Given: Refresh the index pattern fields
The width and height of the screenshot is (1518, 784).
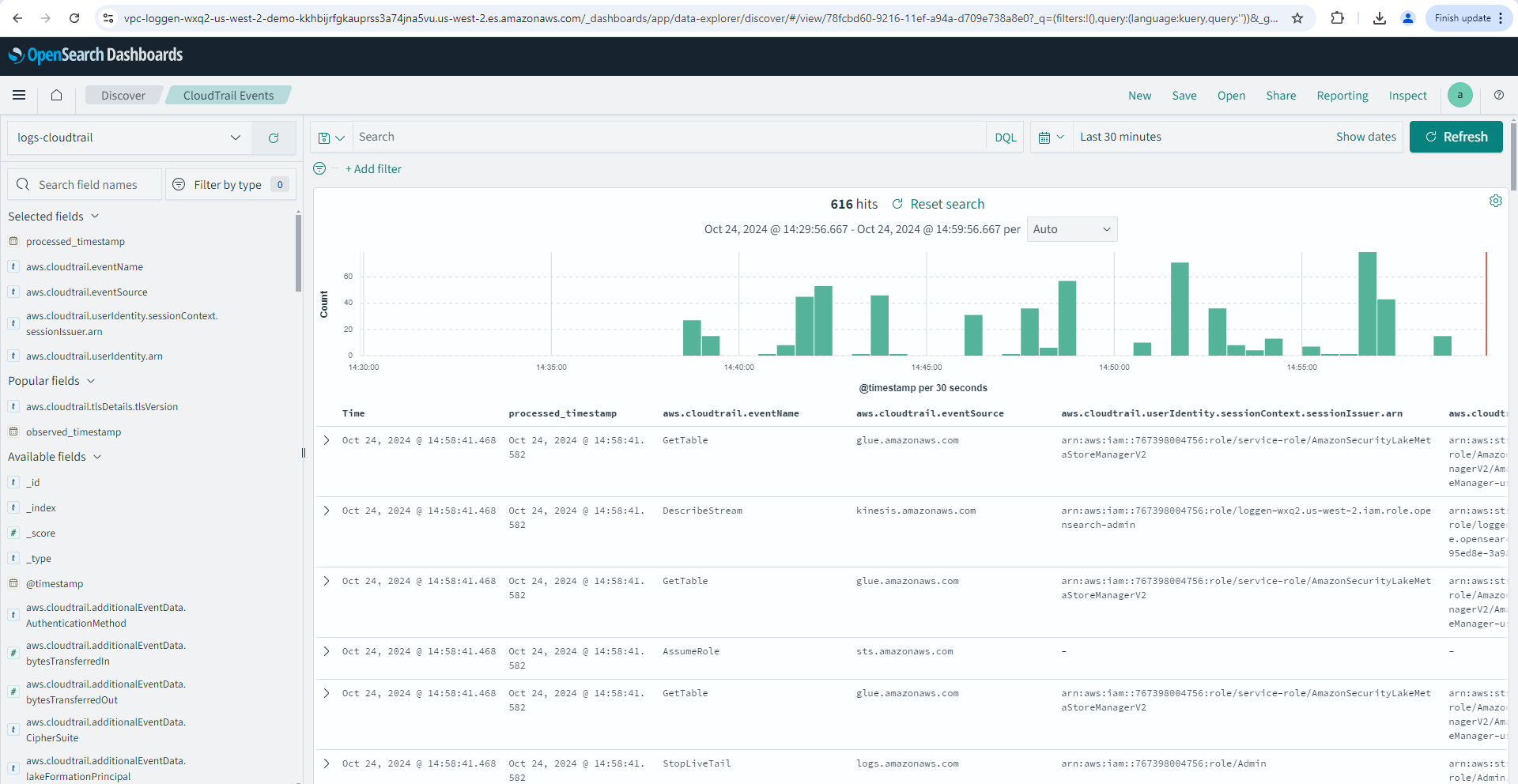Looking at the screenshot, I should pyautogui.click(x=274, y=138).
